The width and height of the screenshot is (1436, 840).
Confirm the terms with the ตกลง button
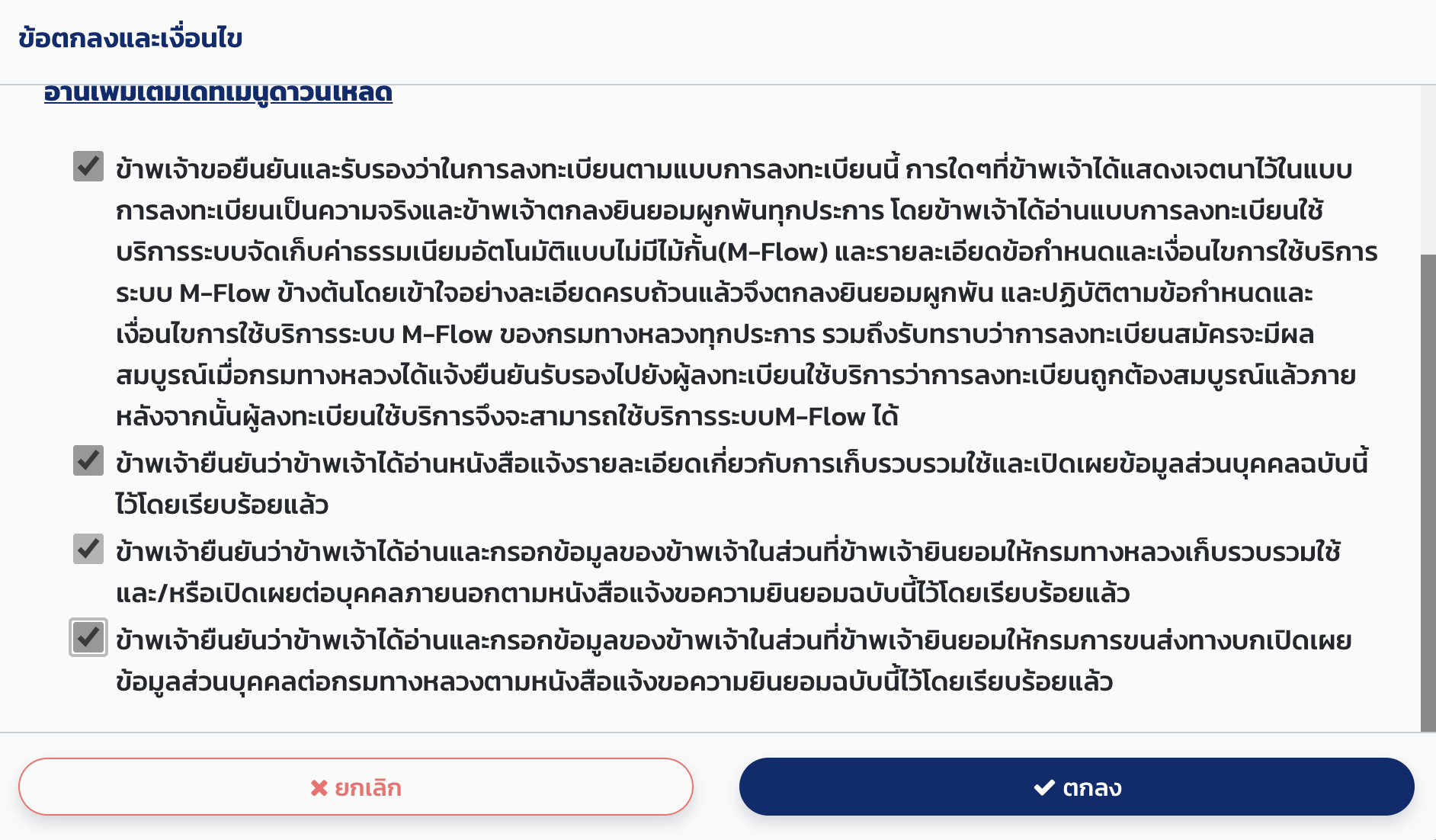click(1076, 787)
